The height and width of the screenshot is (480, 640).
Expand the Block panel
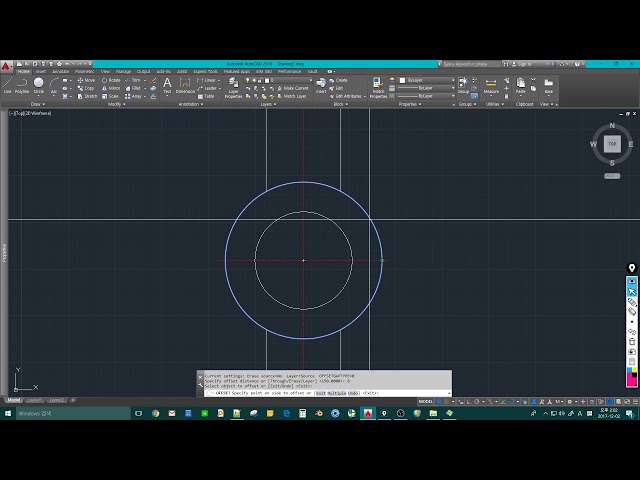[341, 104]
